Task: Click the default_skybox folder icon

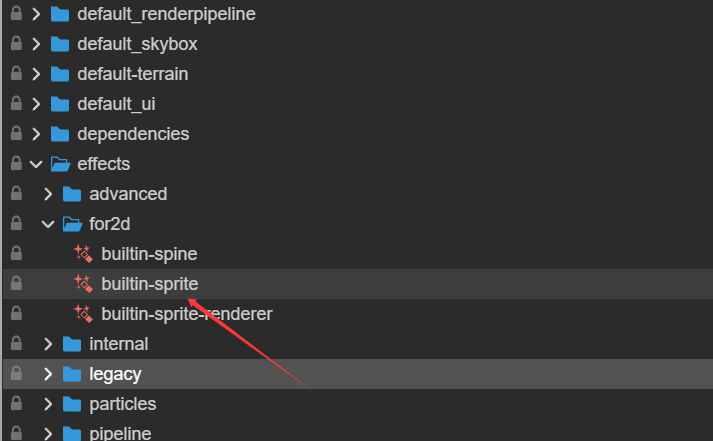Action: coord(60,44)
